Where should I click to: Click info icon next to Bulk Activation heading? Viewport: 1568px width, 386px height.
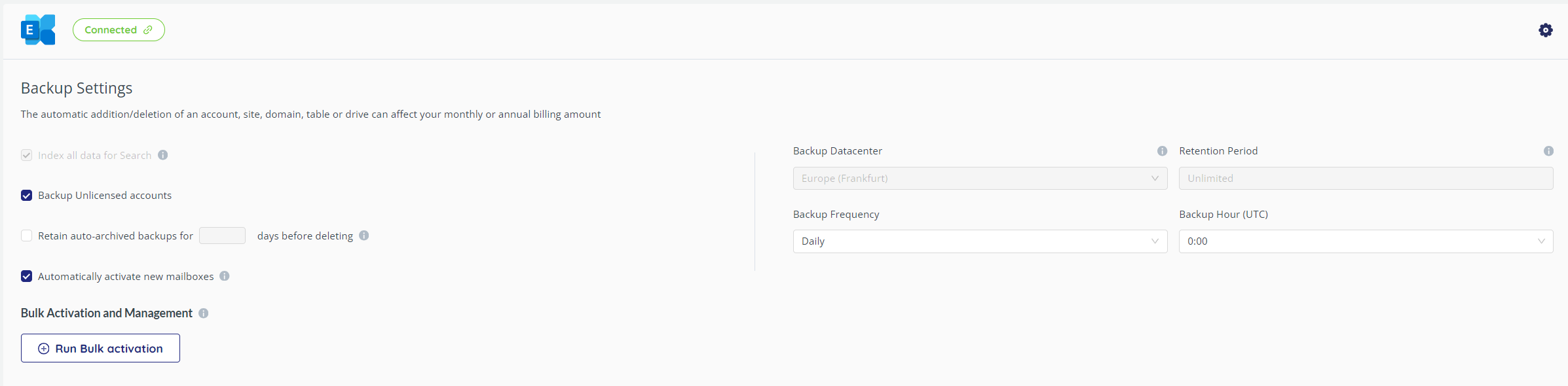tap(204, 313)
